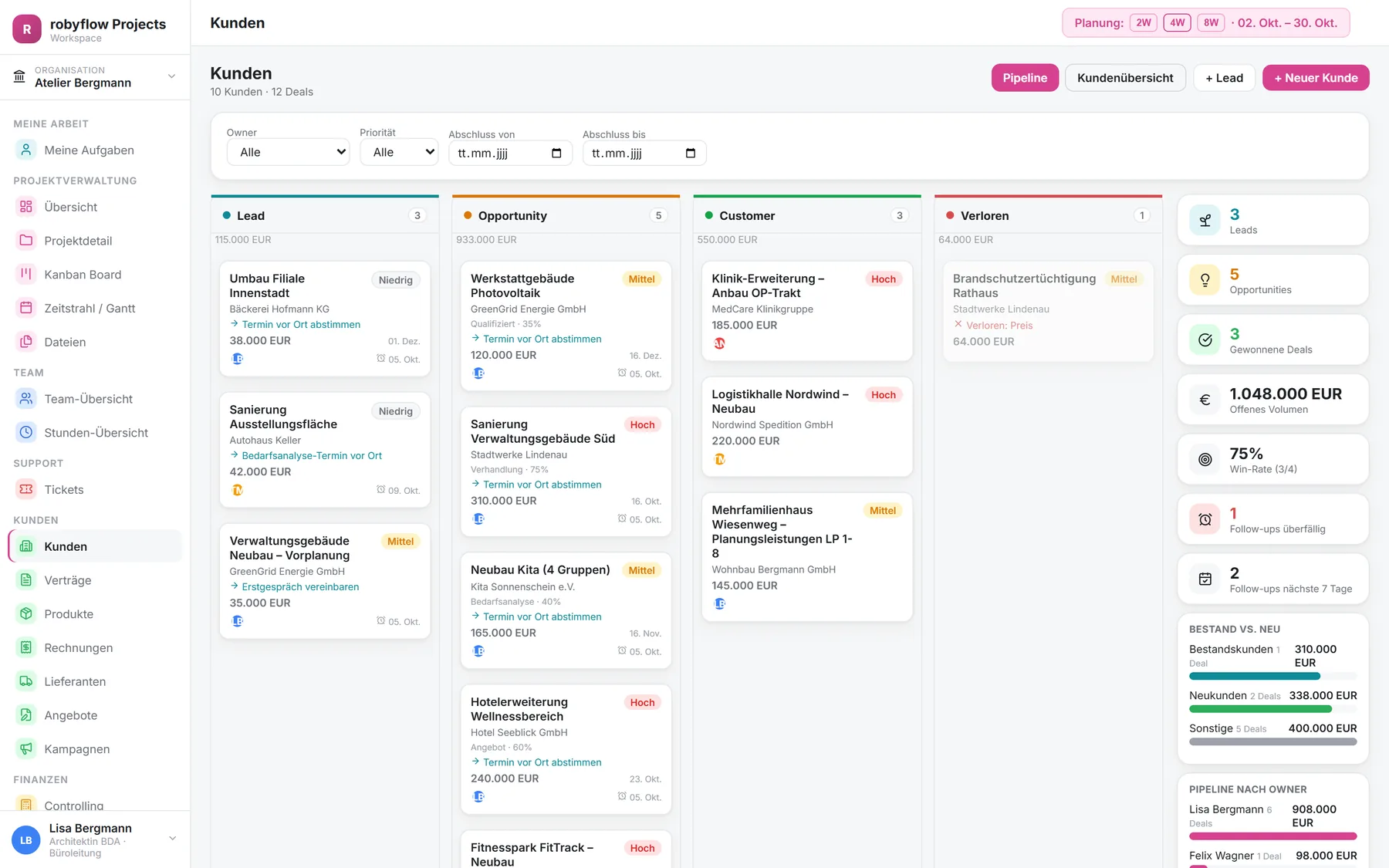The width and height of the screenshot is (1389, 868).
Task: Click the + Lead button
Action: [x=1224, y=77]
